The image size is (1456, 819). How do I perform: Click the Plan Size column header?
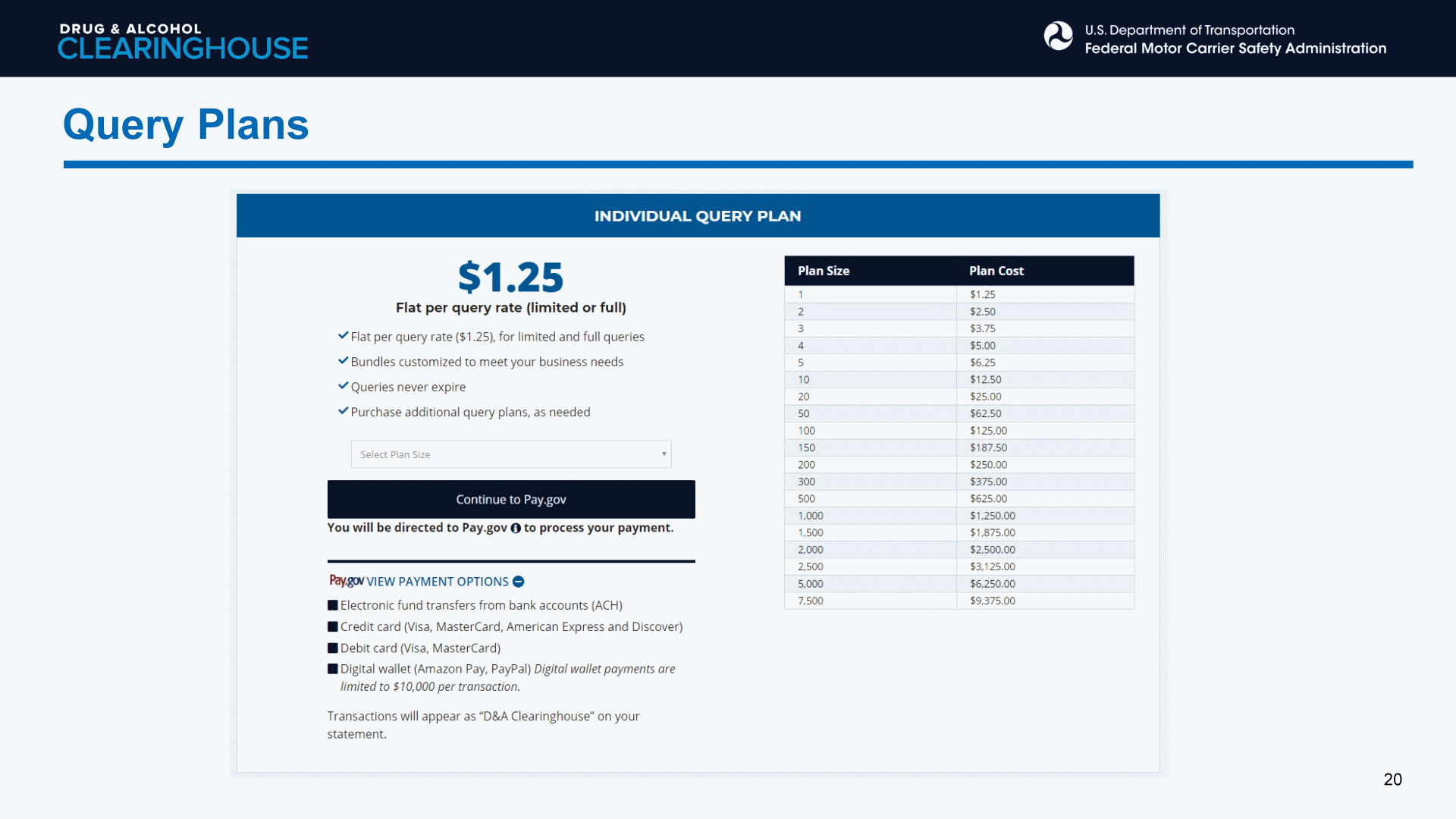click(x=824, y=271)
